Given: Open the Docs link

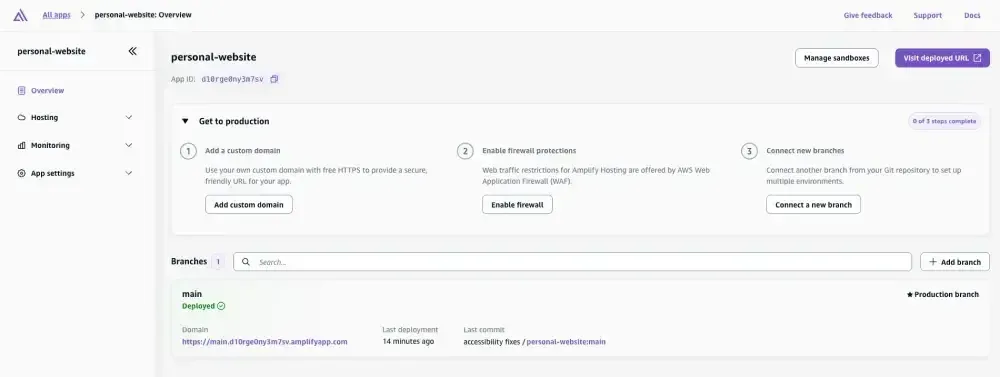Looking at the screenshot, I should pyautogui.click(x=972, y=15).
